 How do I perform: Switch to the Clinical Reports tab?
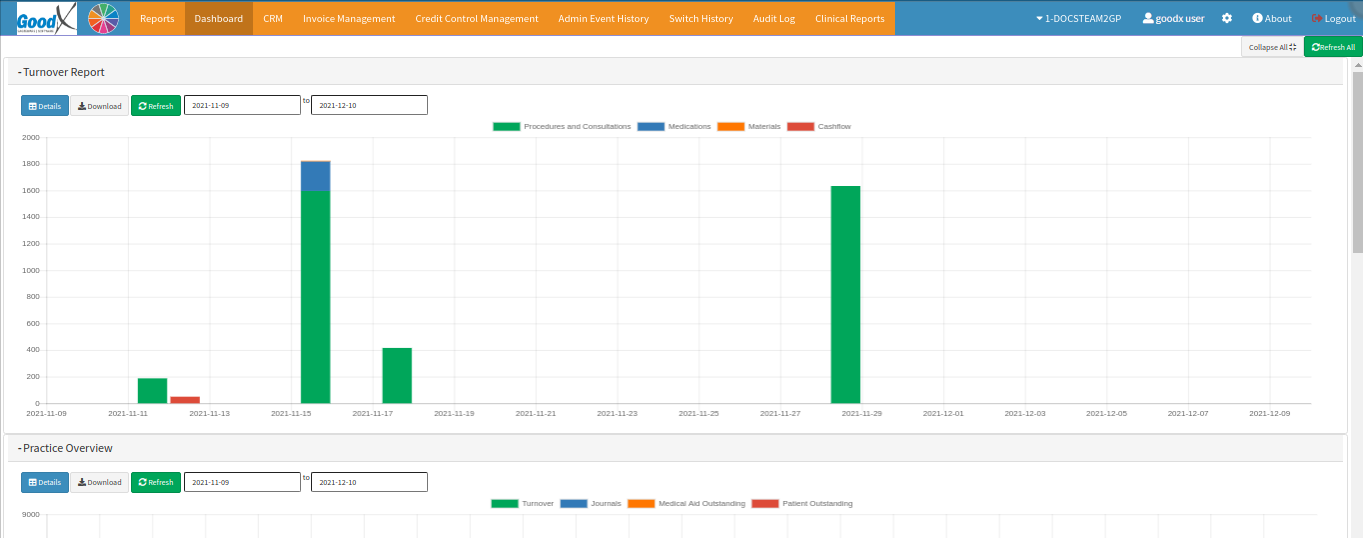pyautogui.click(x=849, y=19)
